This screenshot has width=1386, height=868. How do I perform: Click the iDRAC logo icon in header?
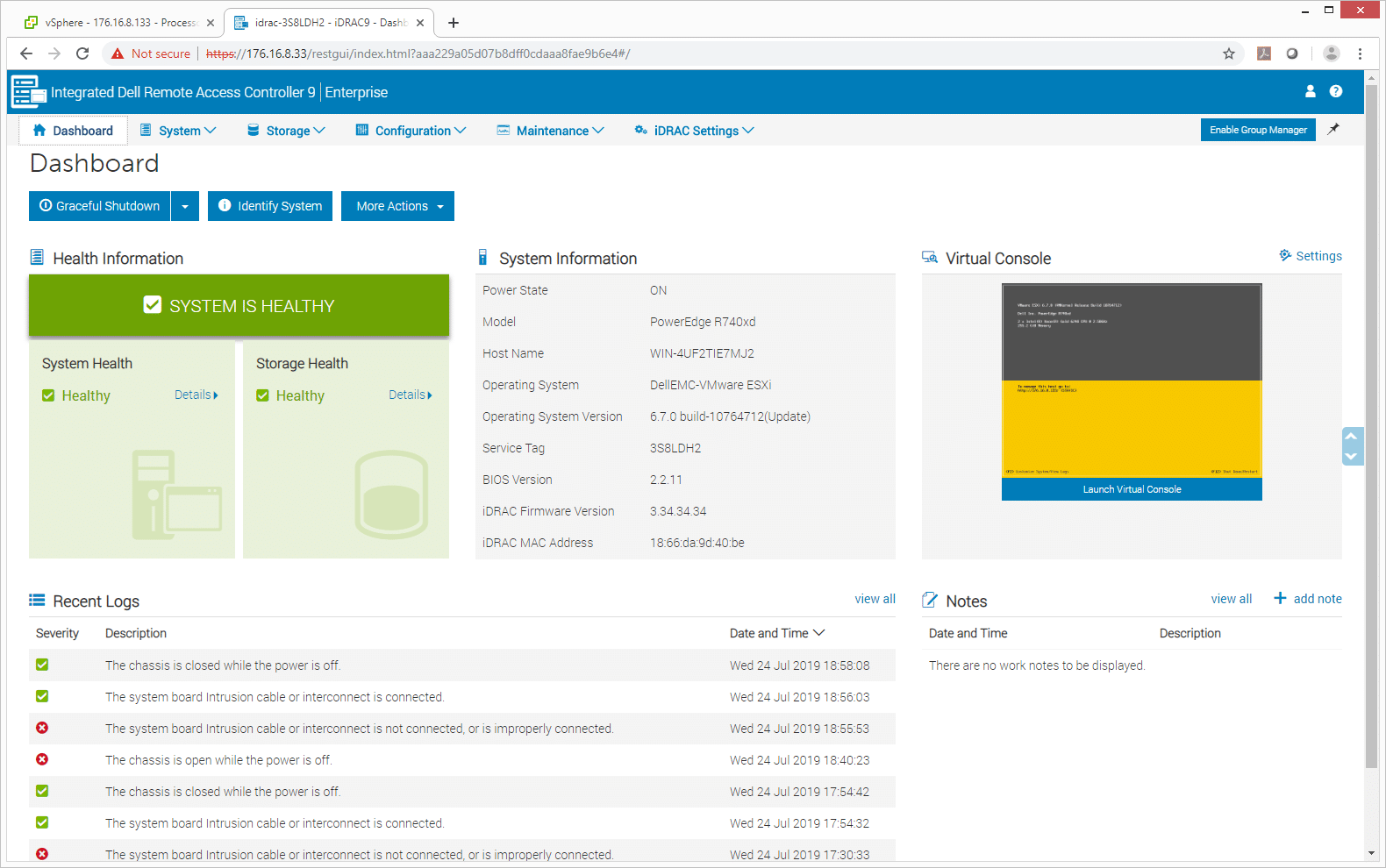[28, 91]
